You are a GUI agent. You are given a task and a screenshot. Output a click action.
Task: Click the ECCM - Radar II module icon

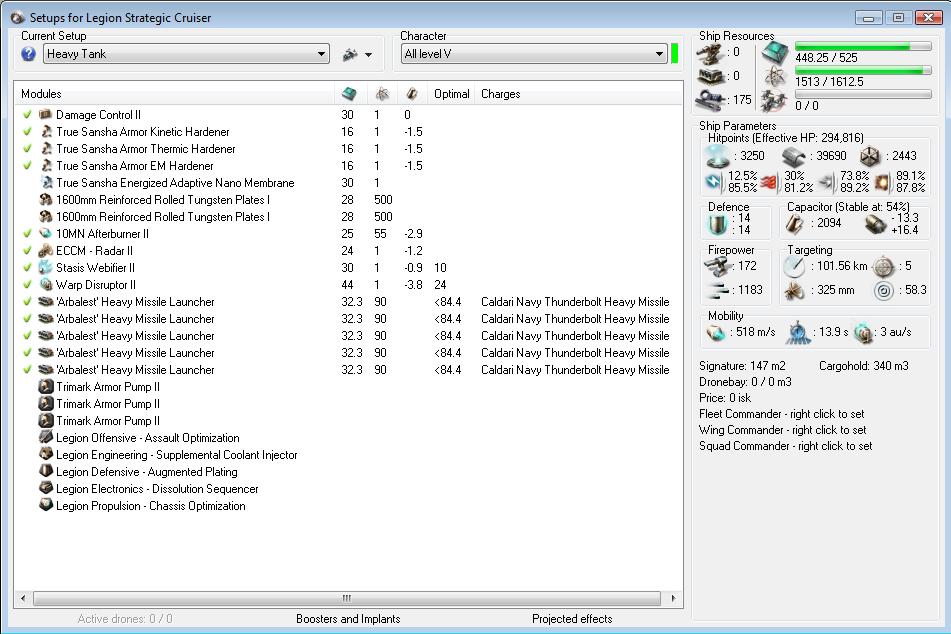pyautogui.click(x=45, y=250)
